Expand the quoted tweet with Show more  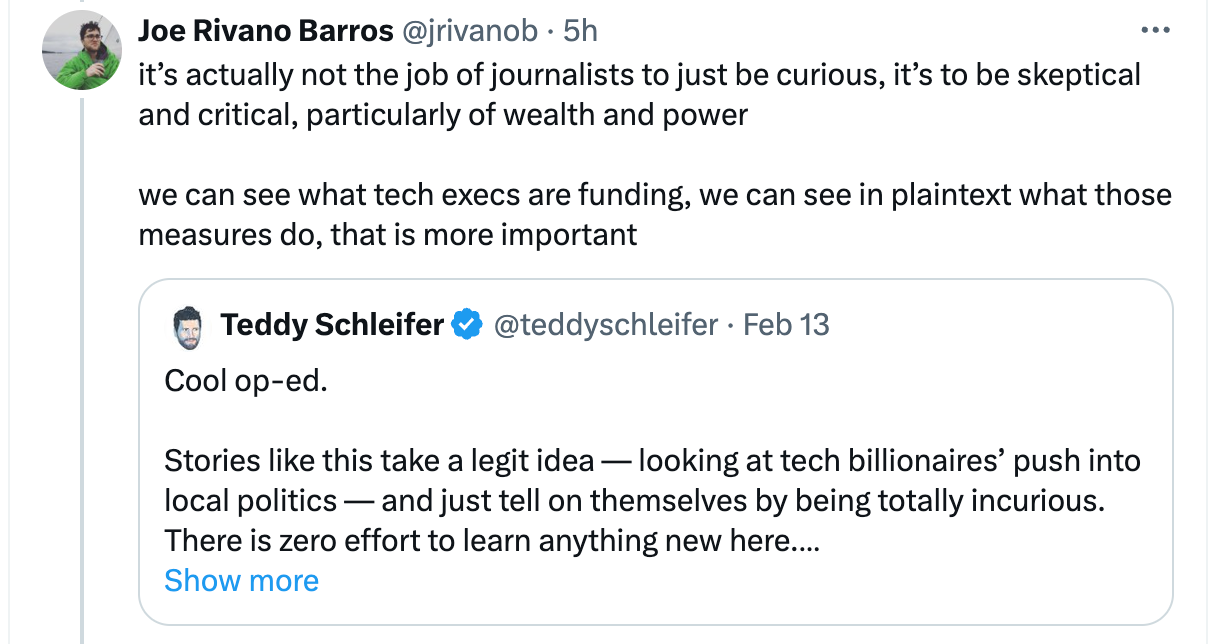(241, 581)
